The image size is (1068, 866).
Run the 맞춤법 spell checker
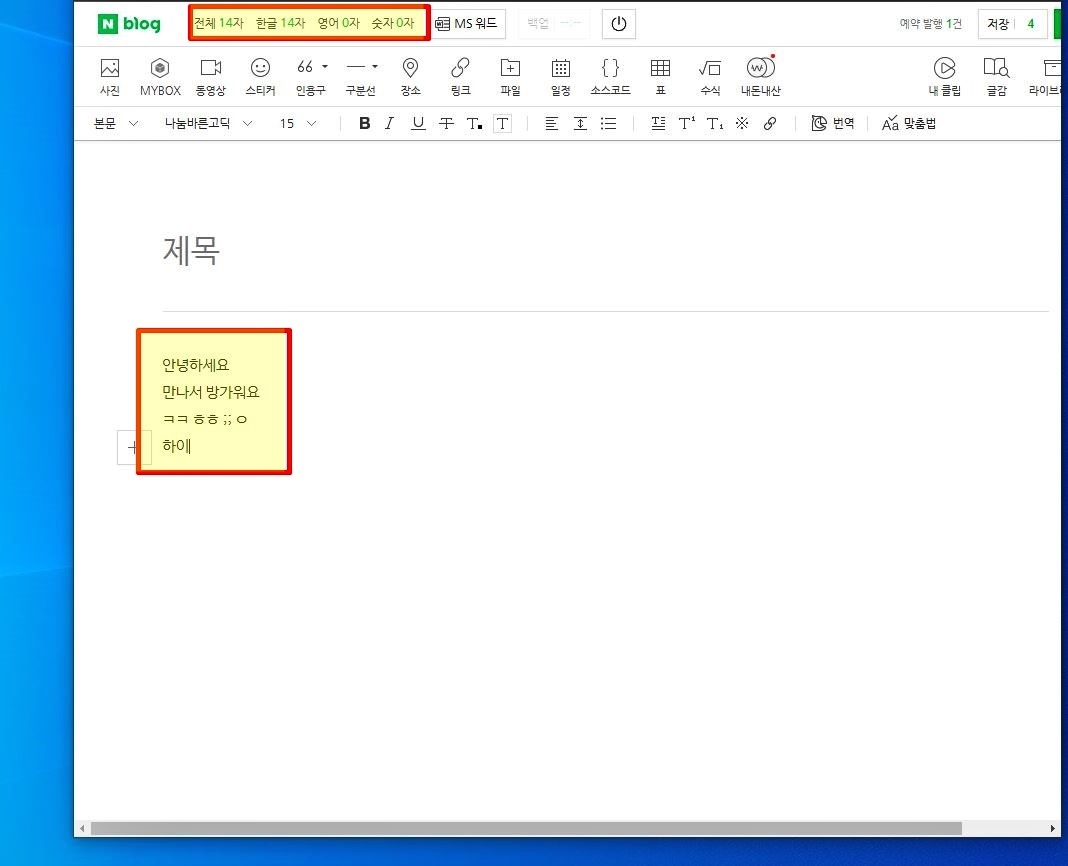coord(909,123)
